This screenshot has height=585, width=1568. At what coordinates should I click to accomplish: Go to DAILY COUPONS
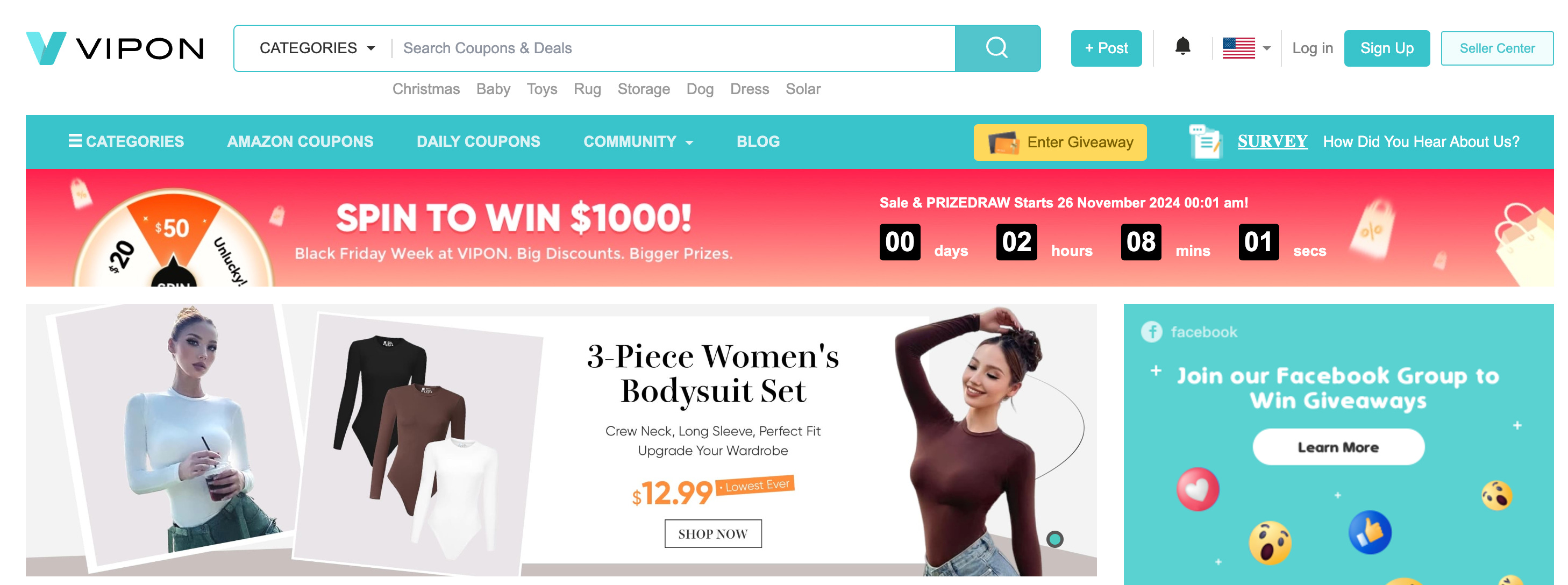pyautogui.click(x=478, y=141)
